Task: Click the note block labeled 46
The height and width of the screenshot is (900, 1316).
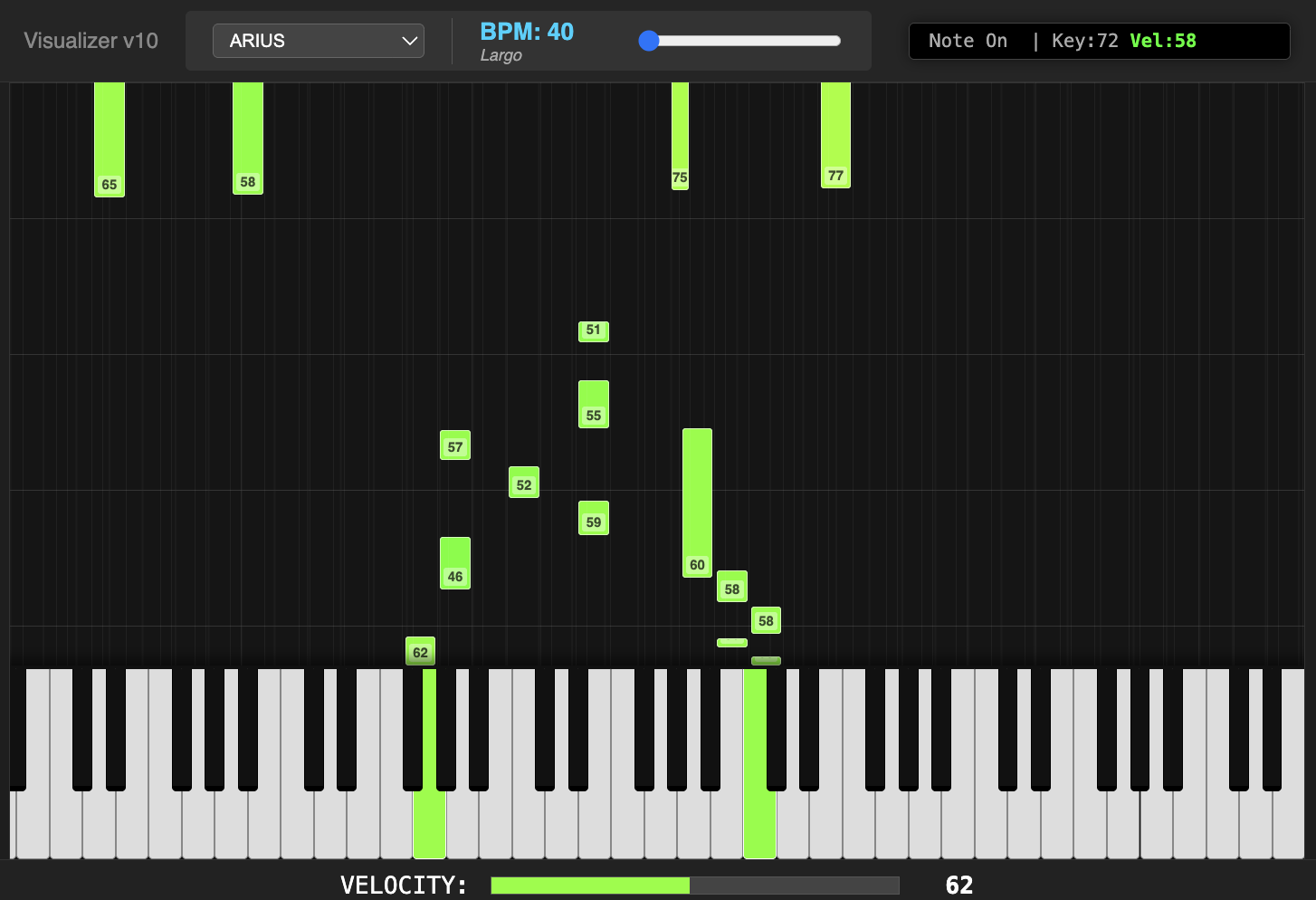Action: [x=455, y=563]
